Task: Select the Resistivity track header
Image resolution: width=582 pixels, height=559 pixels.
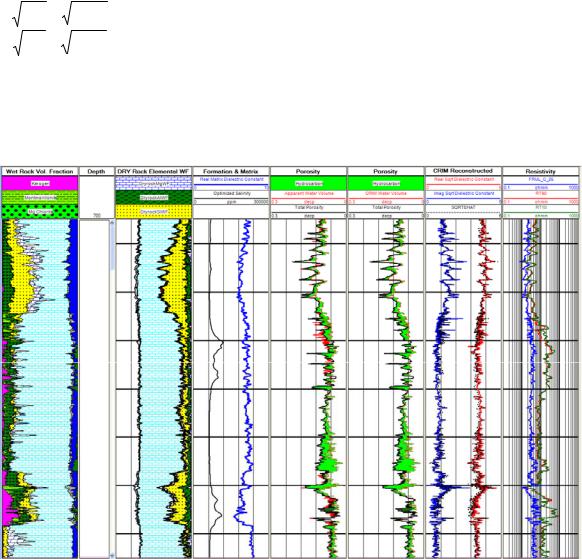Action: [x=540, y=171]
